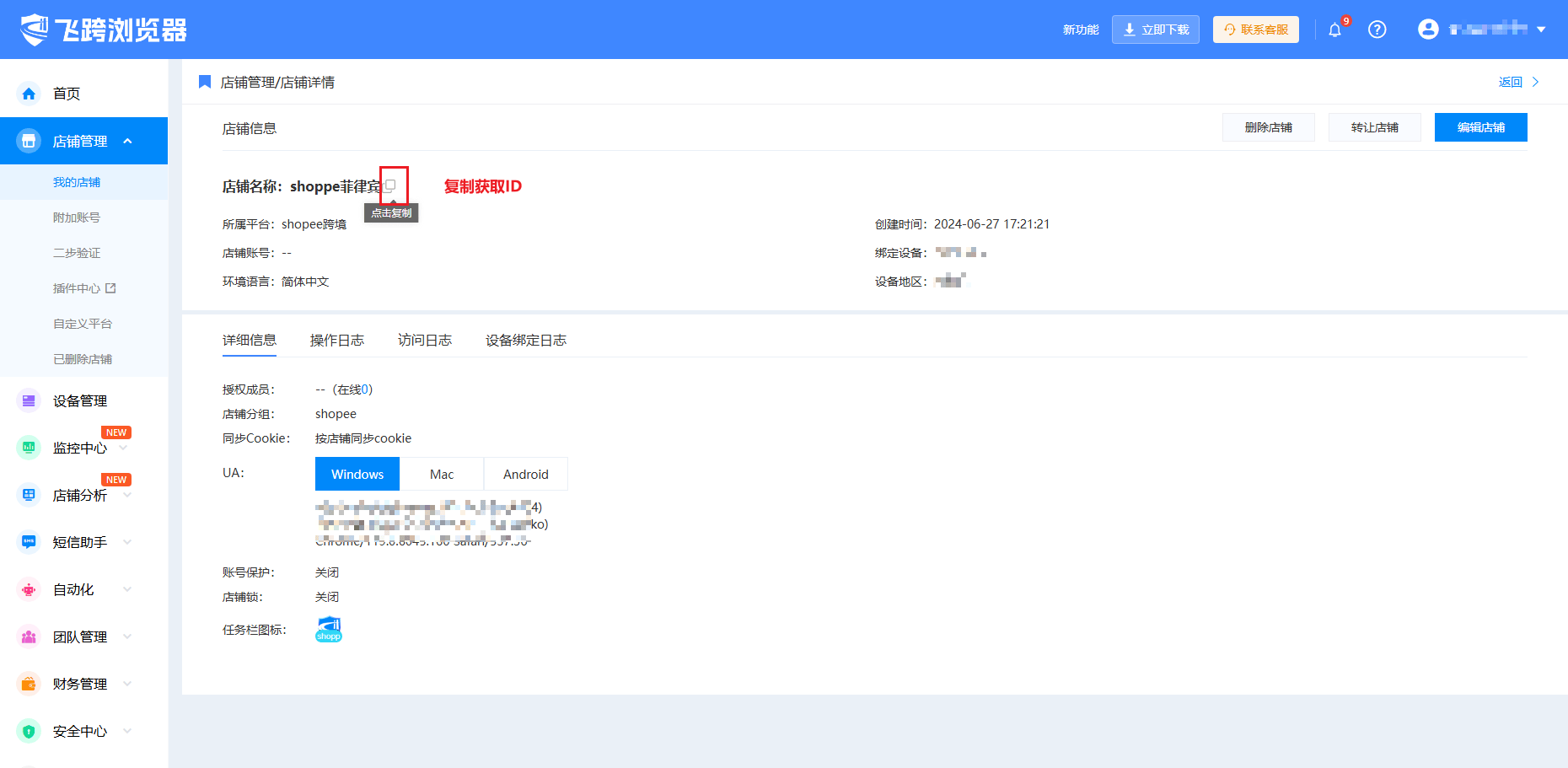Open the account dropdown arrow

(x=1541, y=30)
